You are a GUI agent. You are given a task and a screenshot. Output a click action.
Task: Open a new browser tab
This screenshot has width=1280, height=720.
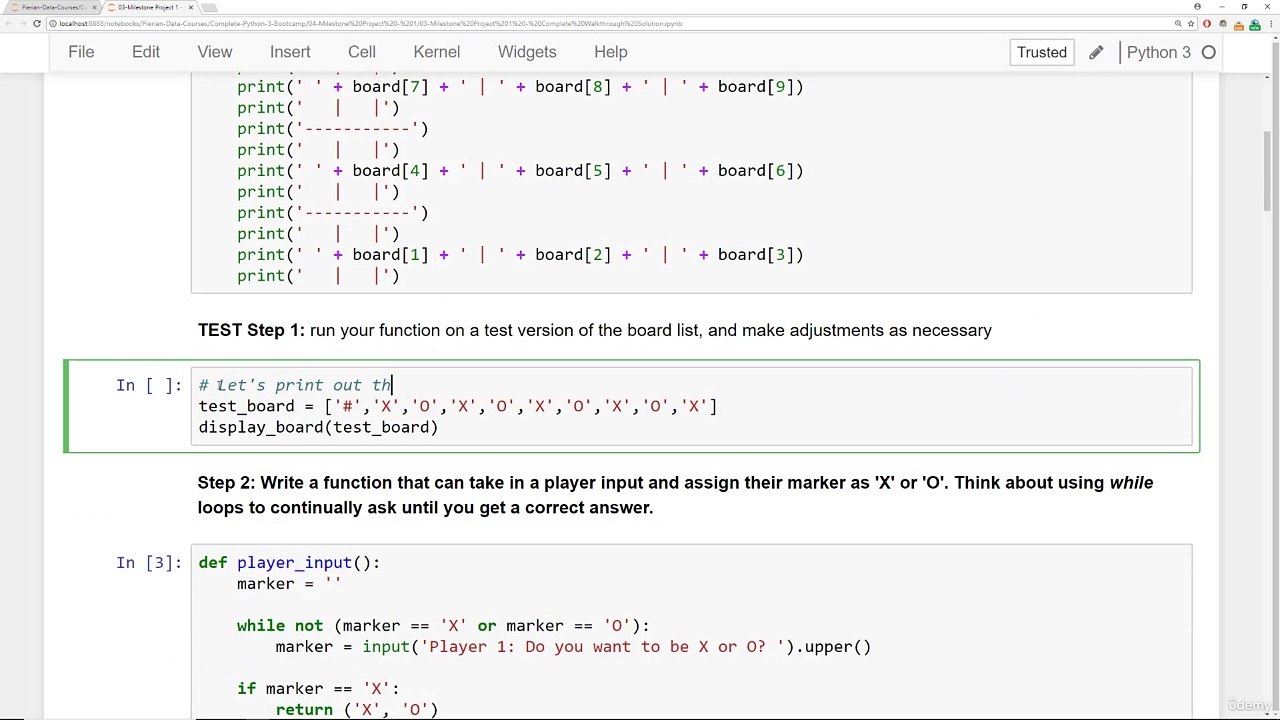tap(209, 7)
